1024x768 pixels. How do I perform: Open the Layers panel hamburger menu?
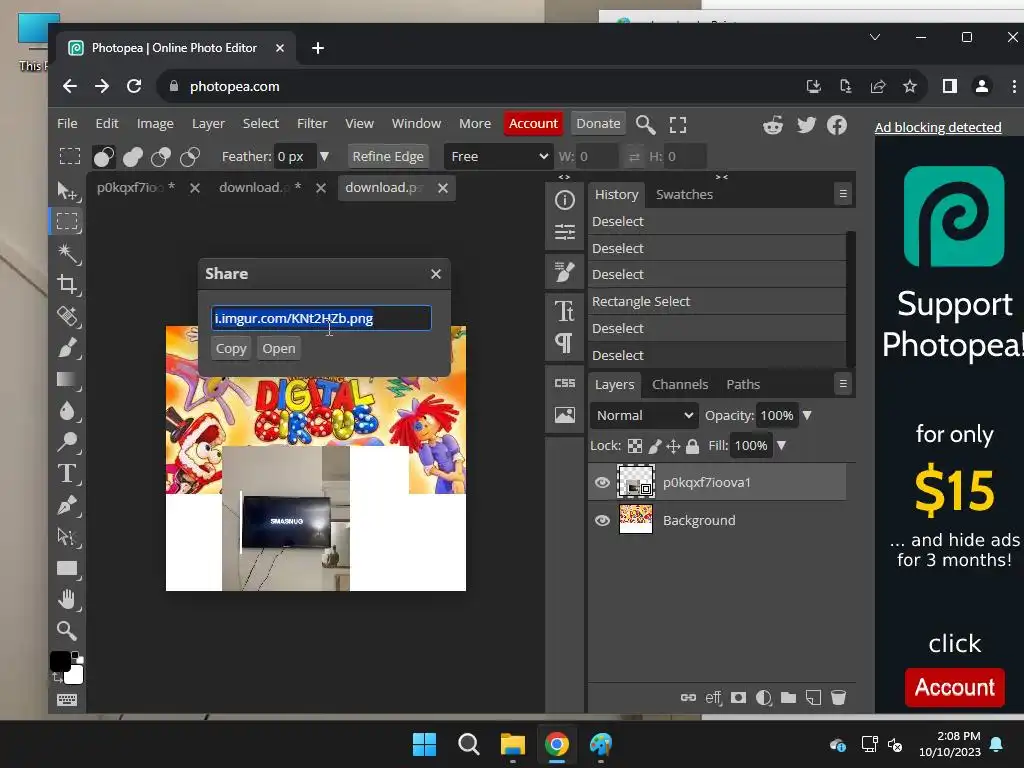[843, 384]
